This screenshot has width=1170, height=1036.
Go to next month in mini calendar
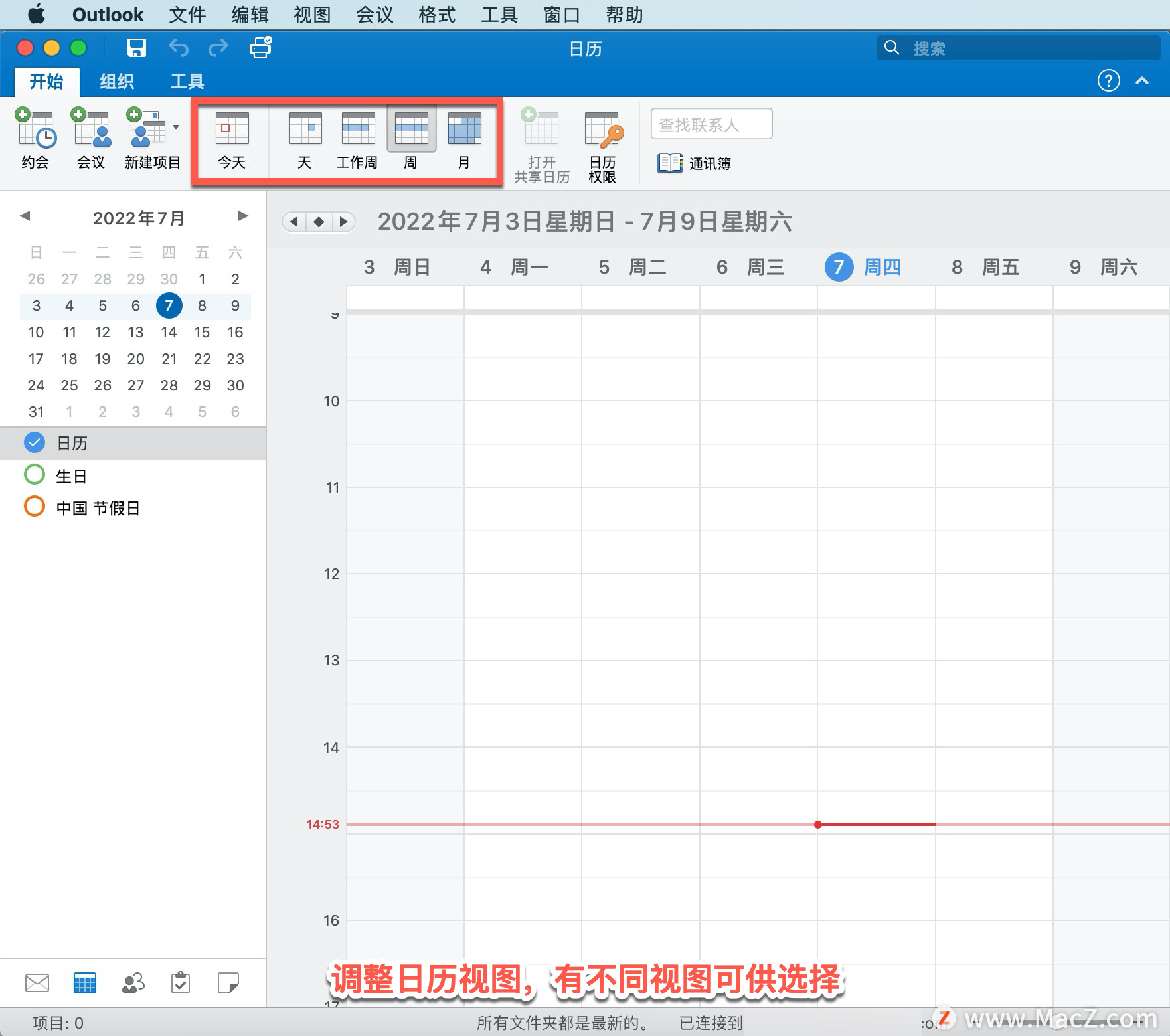coord(243,216)
